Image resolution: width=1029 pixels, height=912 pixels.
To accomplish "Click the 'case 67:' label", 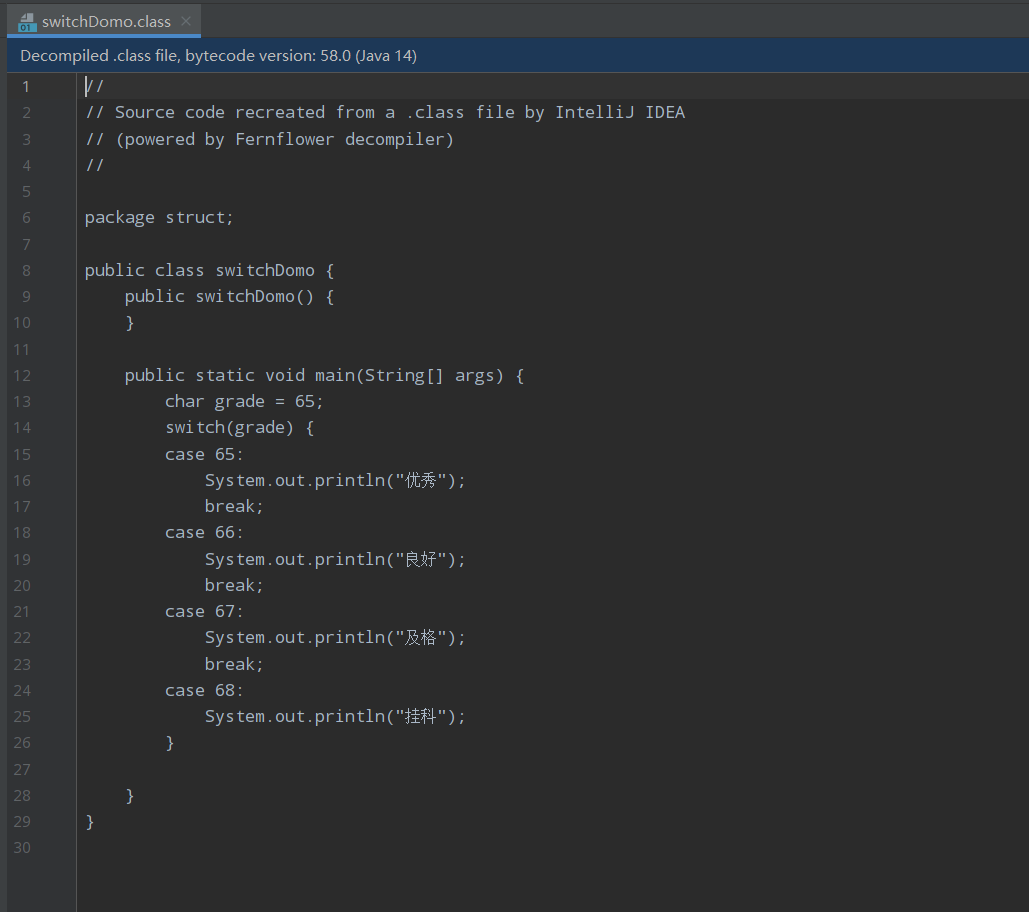I will click(x=204, y=611).
